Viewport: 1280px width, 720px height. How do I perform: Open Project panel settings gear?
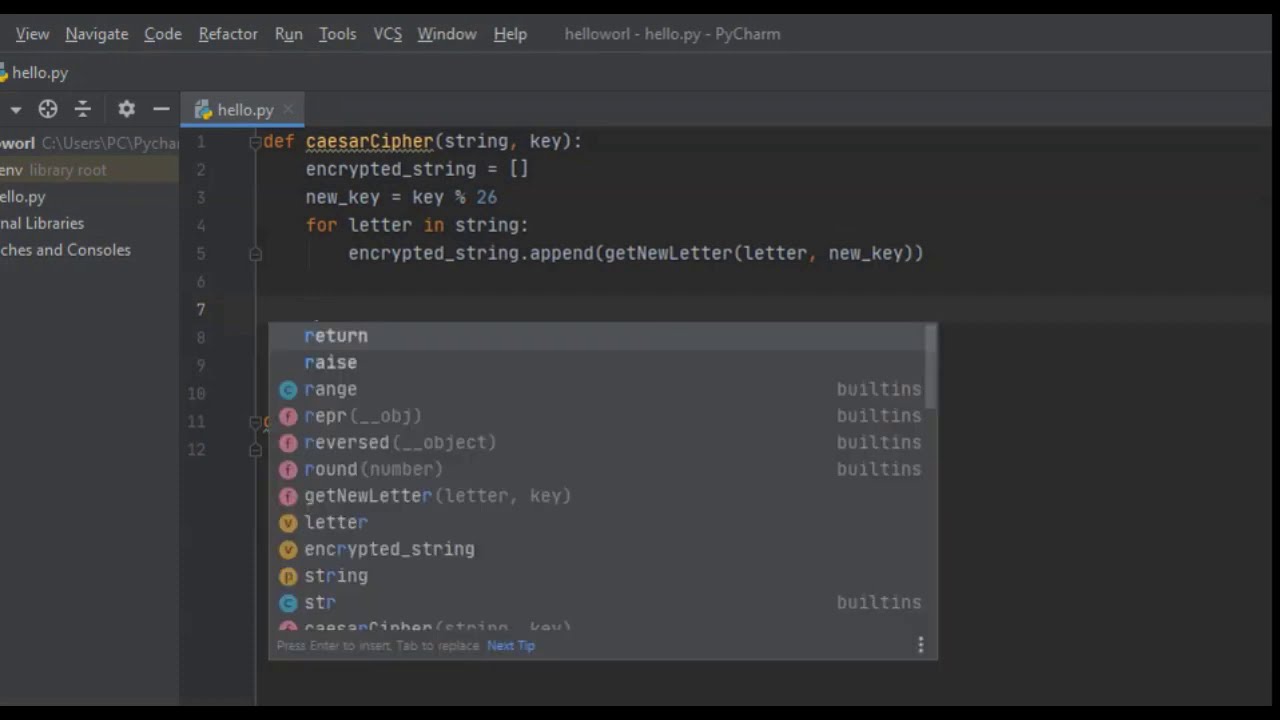coord(126,110)
